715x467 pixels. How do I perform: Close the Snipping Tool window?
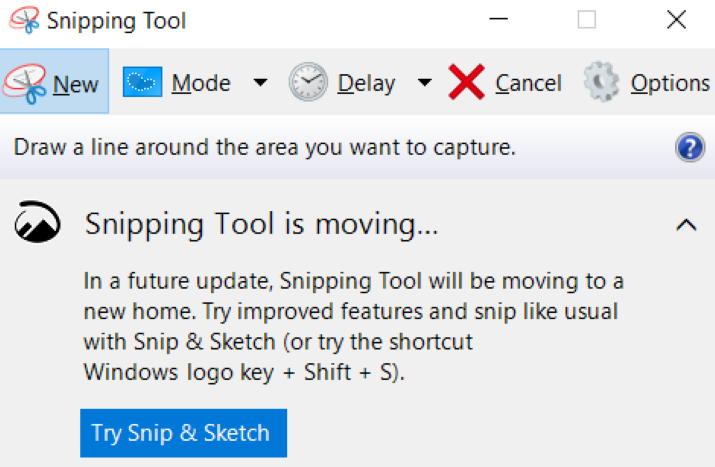point(676,20)
